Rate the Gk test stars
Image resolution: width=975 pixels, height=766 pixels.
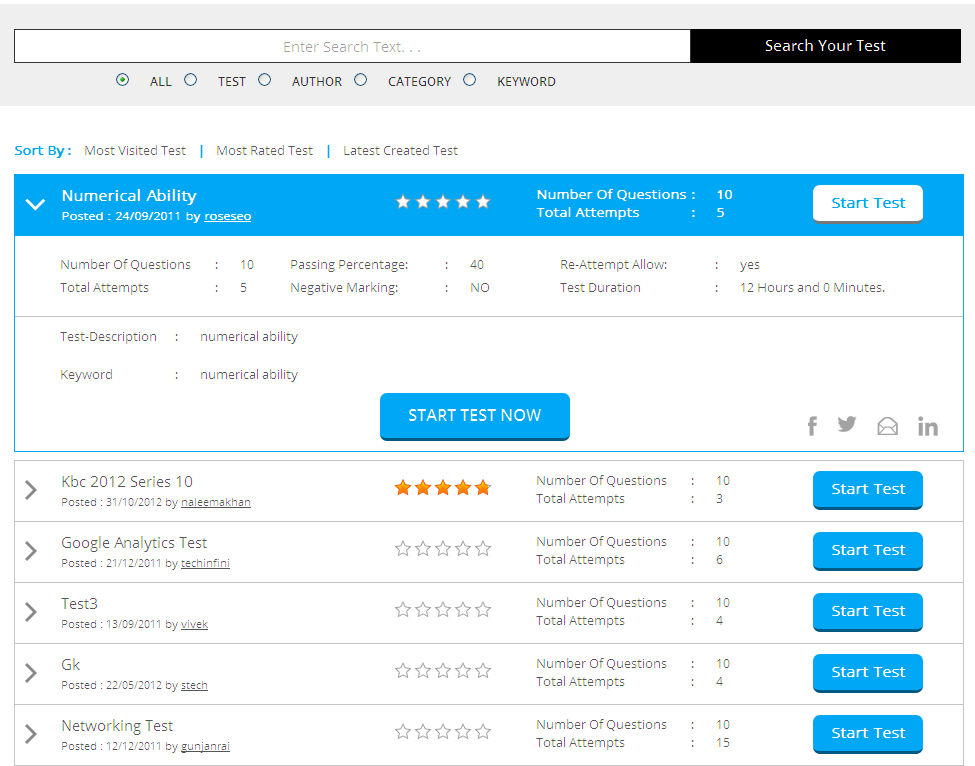pyautogui.click(x=443, y=671)
